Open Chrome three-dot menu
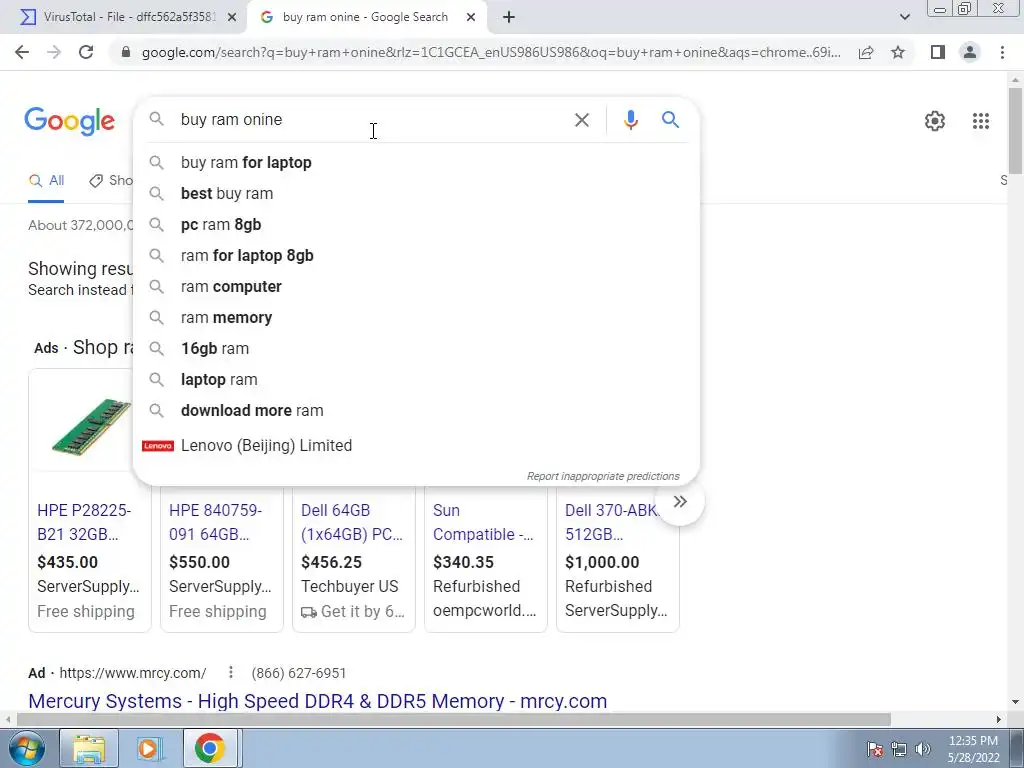1024x768 pixels. click(1002, 52)
